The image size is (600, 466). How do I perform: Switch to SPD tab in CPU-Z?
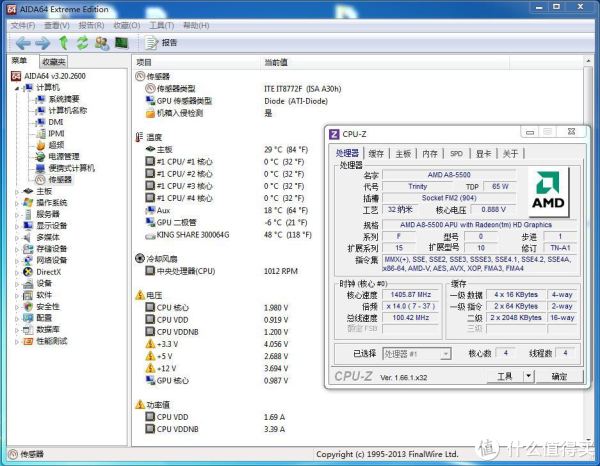tap(456, 154)
